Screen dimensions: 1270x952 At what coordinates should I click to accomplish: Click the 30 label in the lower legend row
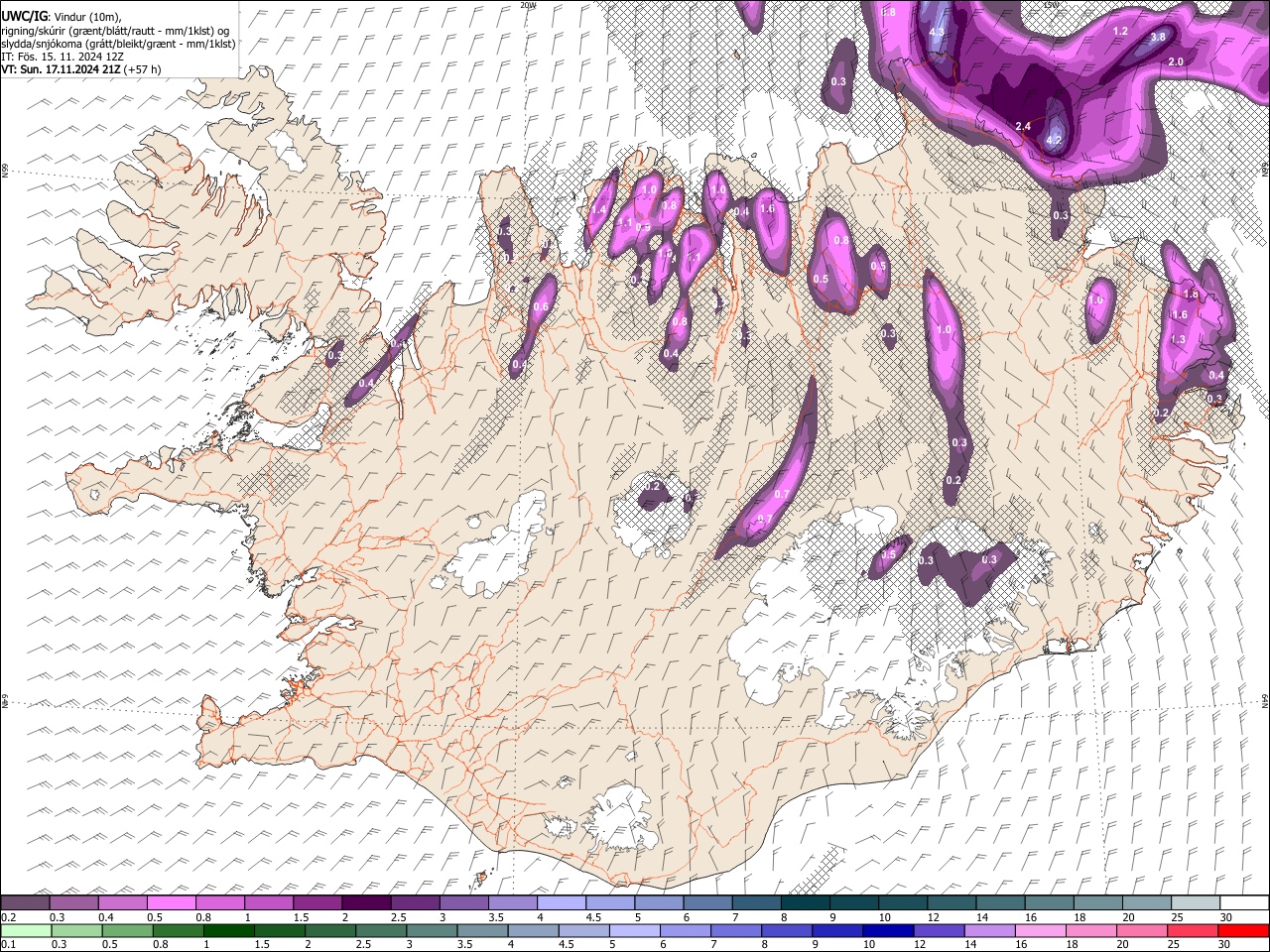1223,944
